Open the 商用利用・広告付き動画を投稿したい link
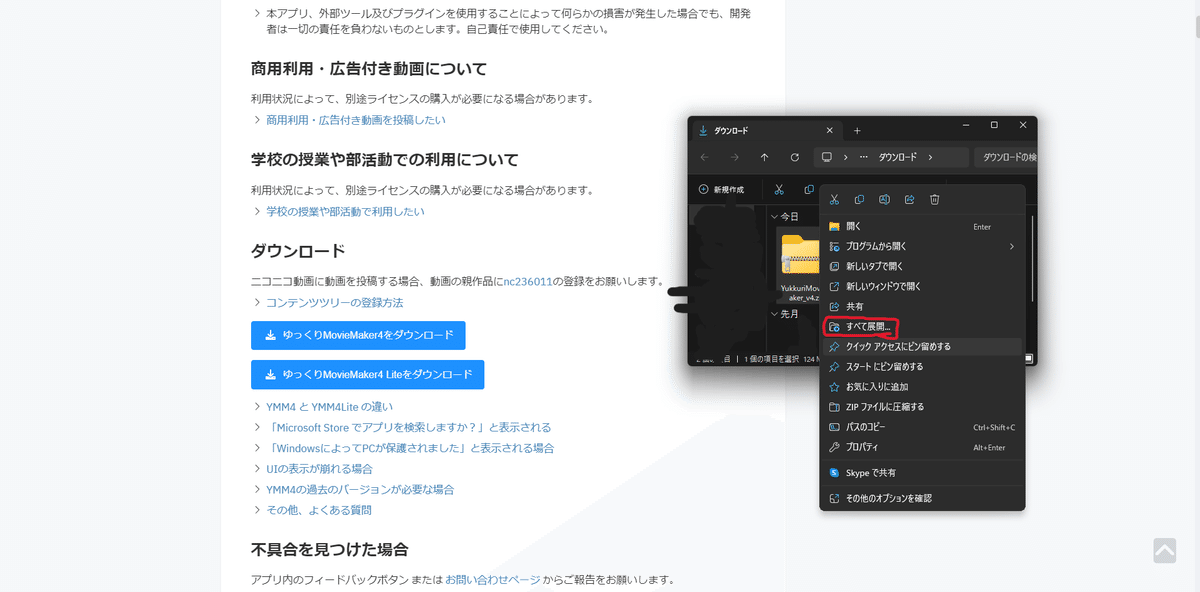This screenshot has height=592, width=1200. click(x=356, y=119)
